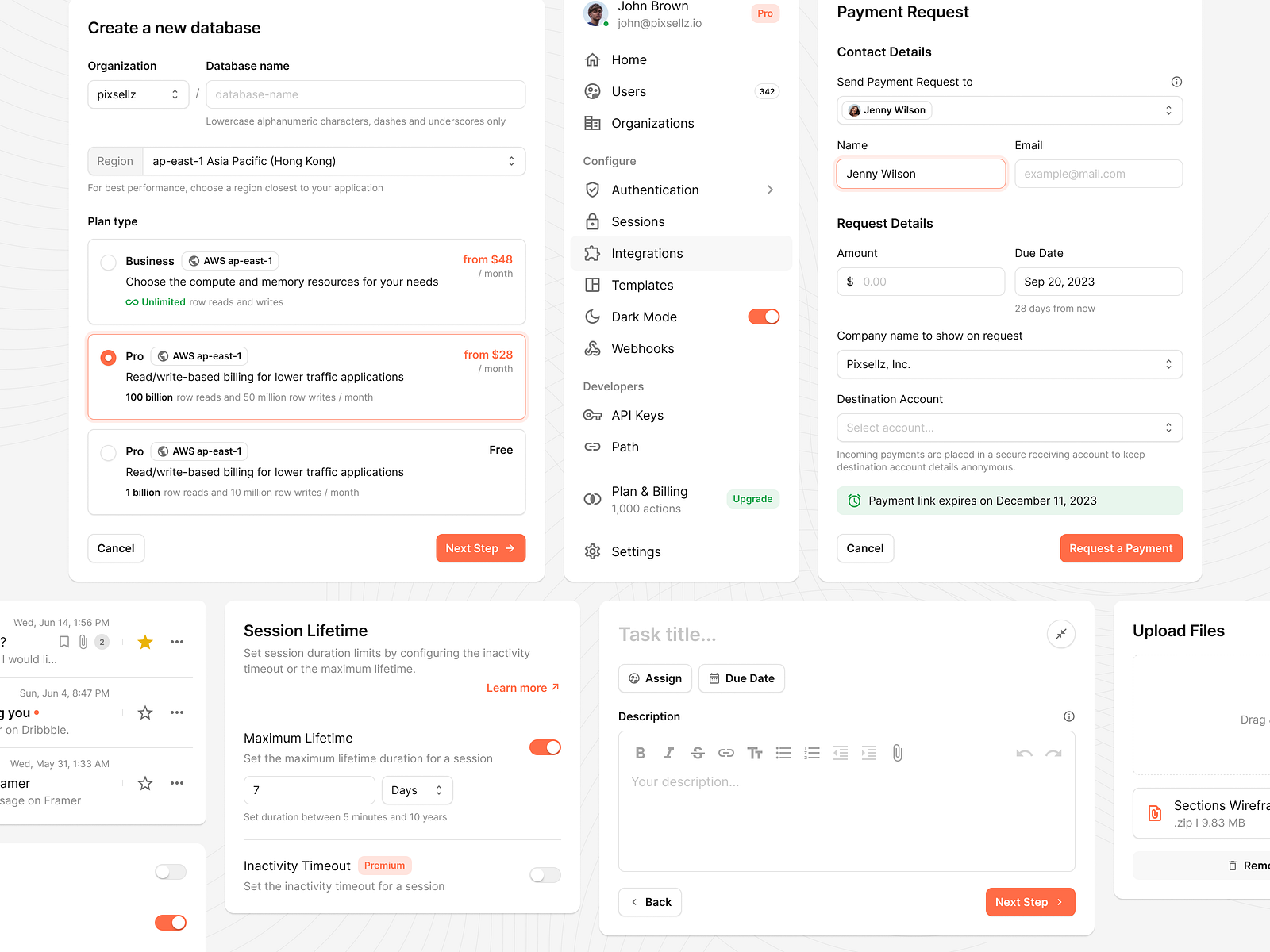Select the Templates sidebar item
1270x952 pixels.
point(641,285)
